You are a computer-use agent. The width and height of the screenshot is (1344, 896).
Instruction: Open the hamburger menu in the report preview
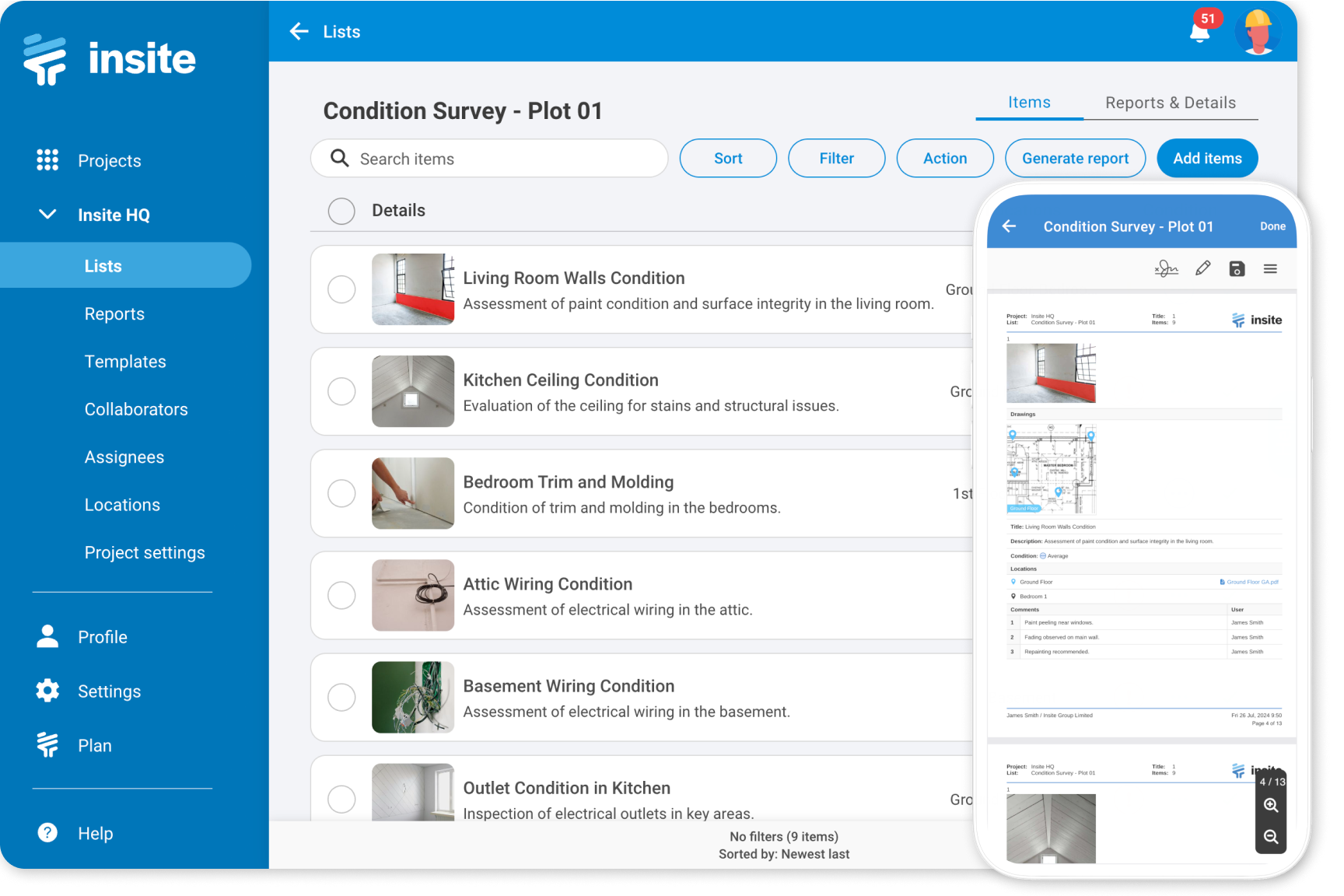tap(1271, 268)
